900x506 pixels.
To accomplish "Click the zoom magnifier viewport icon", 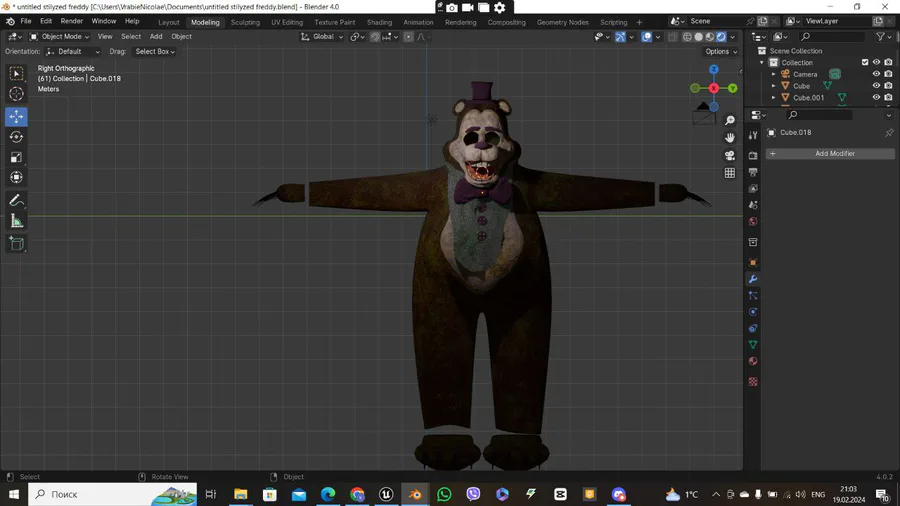I will tap(730, 120).
